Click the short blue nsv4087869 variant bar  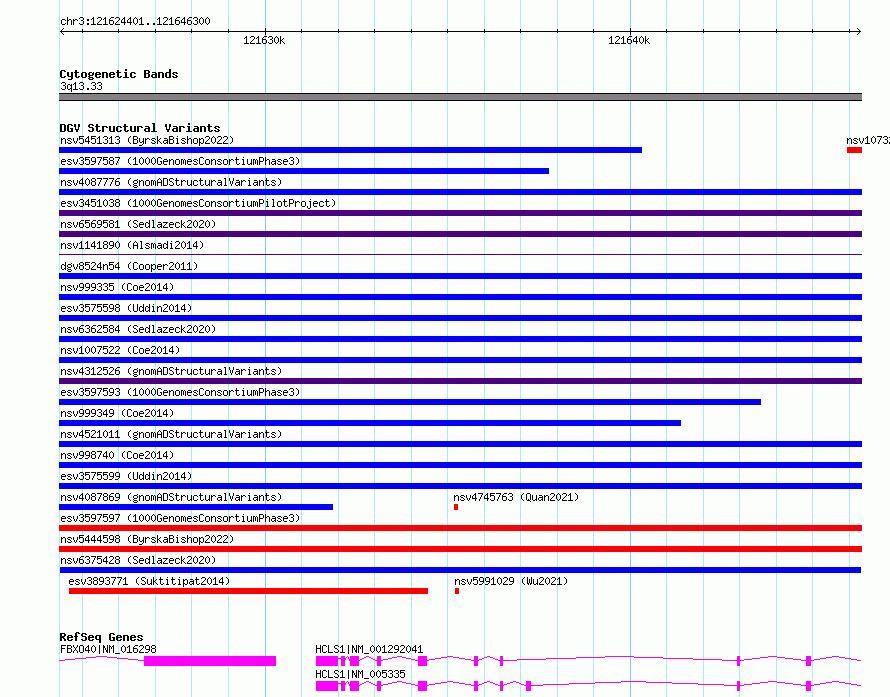click(196, 507)
